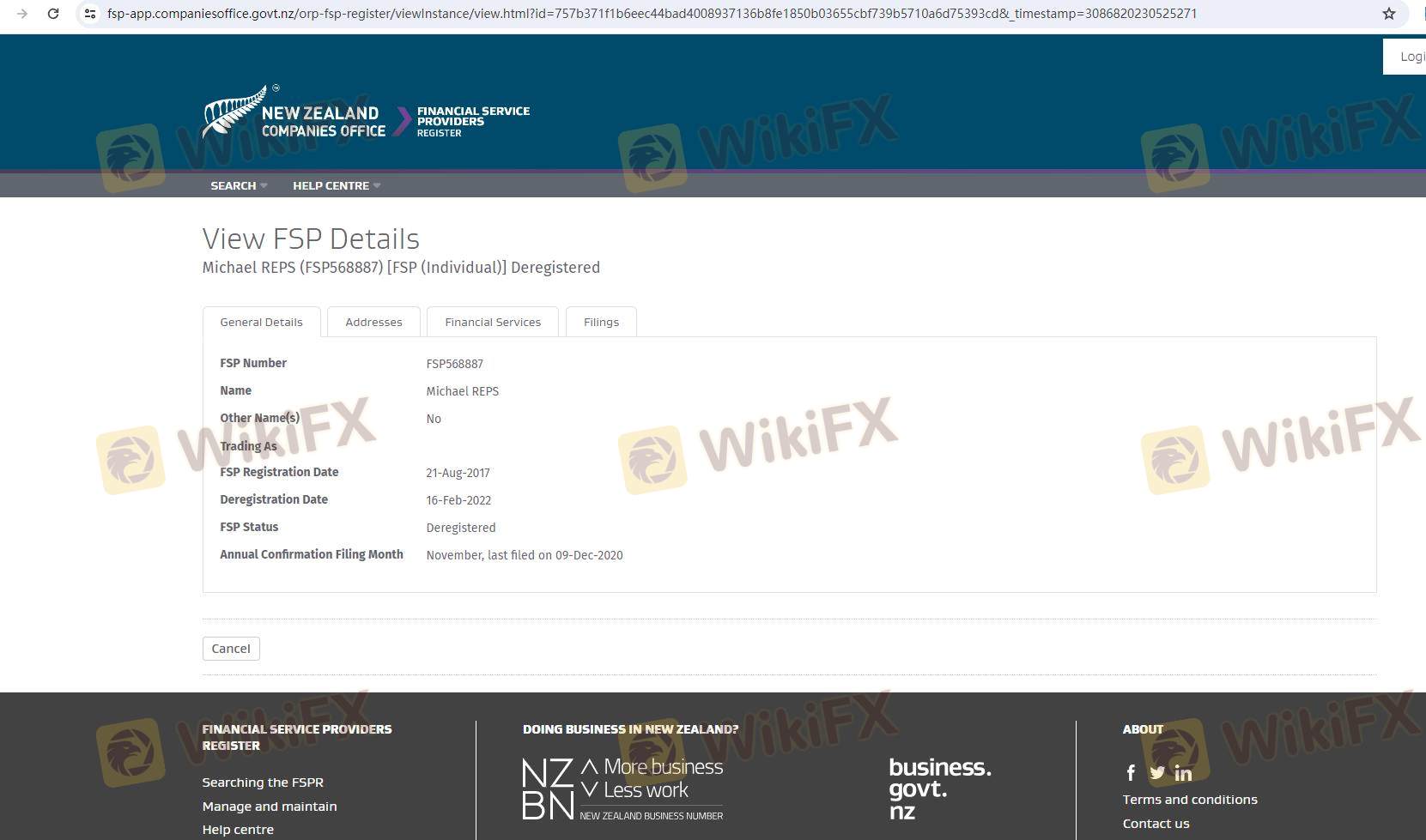
Task: Click the FSP Status value Deregistered
Action: pos(461,528)
